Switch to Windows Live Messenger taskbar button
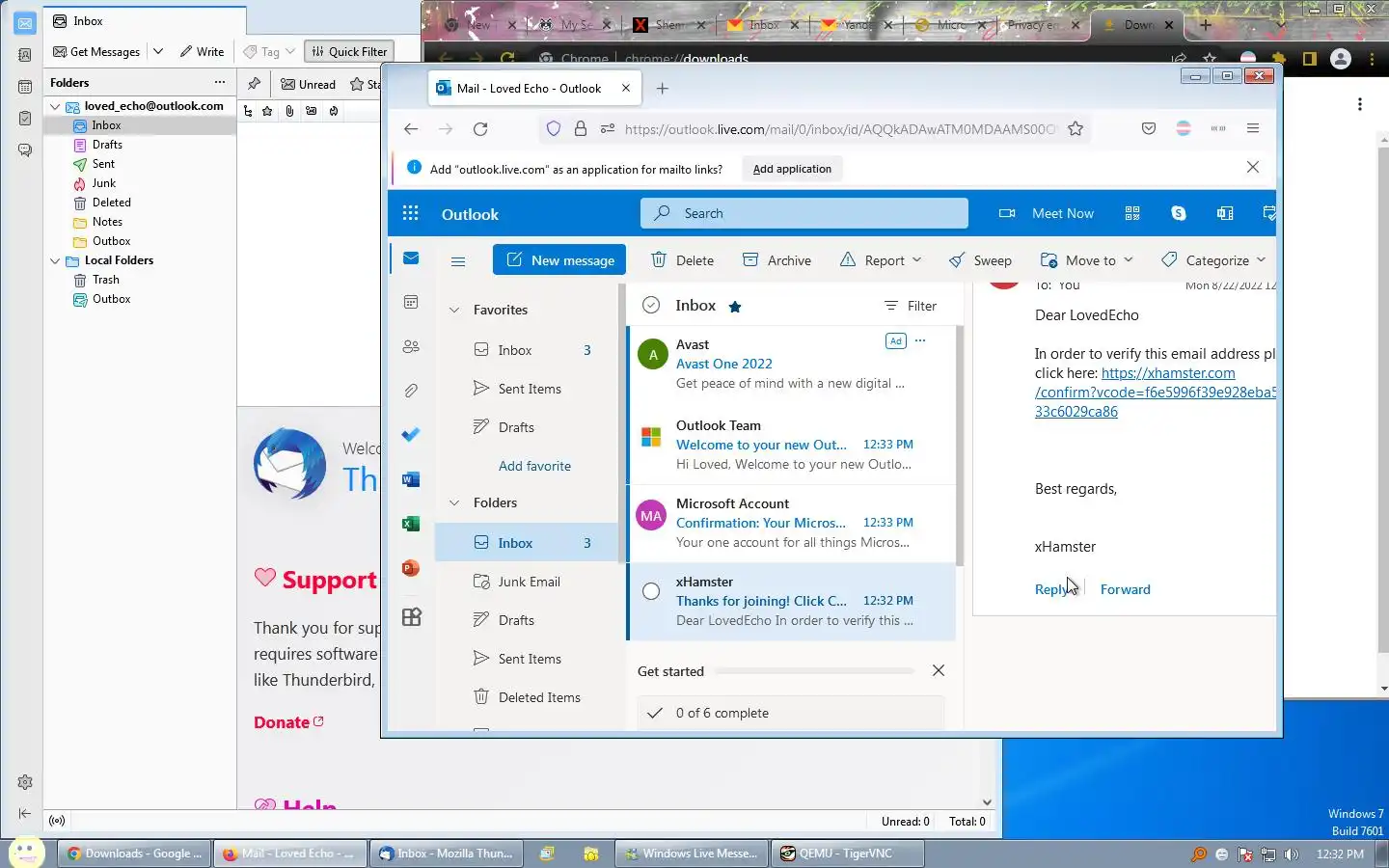This screenshot has width=1389, height=868. [x=693, y=854]
